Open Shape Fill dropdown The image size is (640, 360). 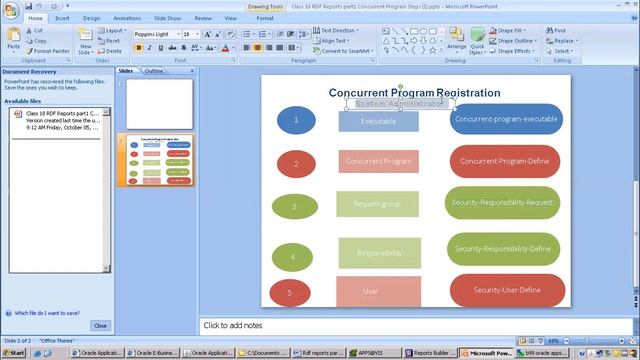pos(508,30)
